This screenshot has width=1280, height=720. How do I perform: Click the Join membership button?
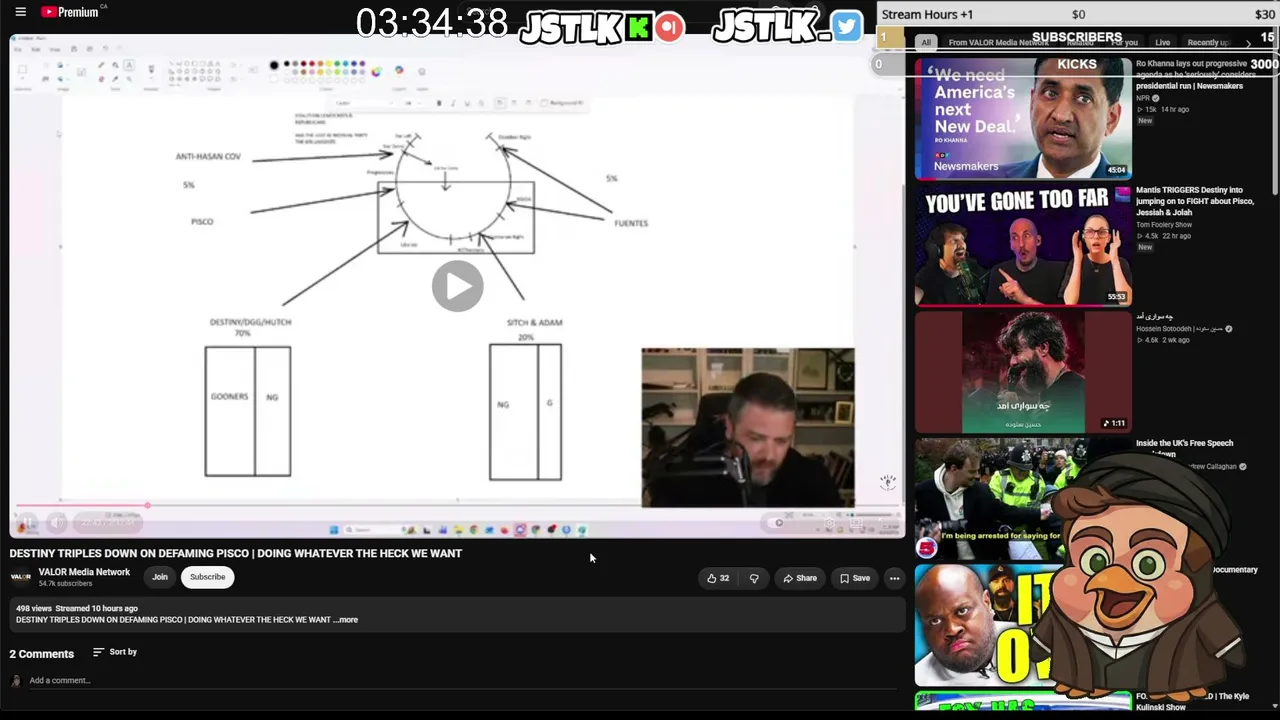click(x=160, y=577)
